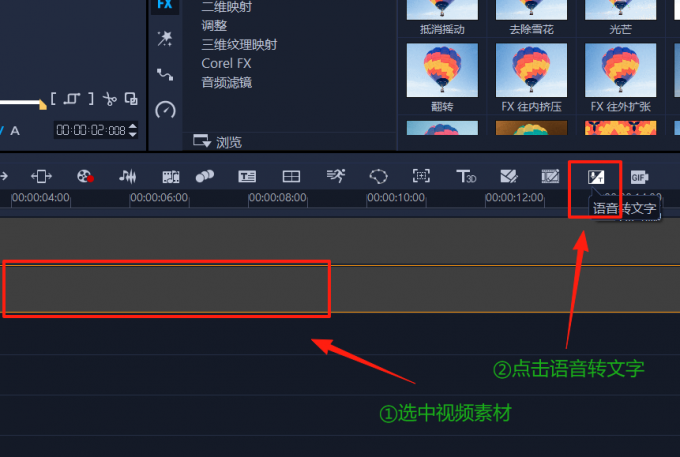Click the checkmark-pencil toolbar icon
This screenshot has height=457, width=680.
(x=509, y=176)
